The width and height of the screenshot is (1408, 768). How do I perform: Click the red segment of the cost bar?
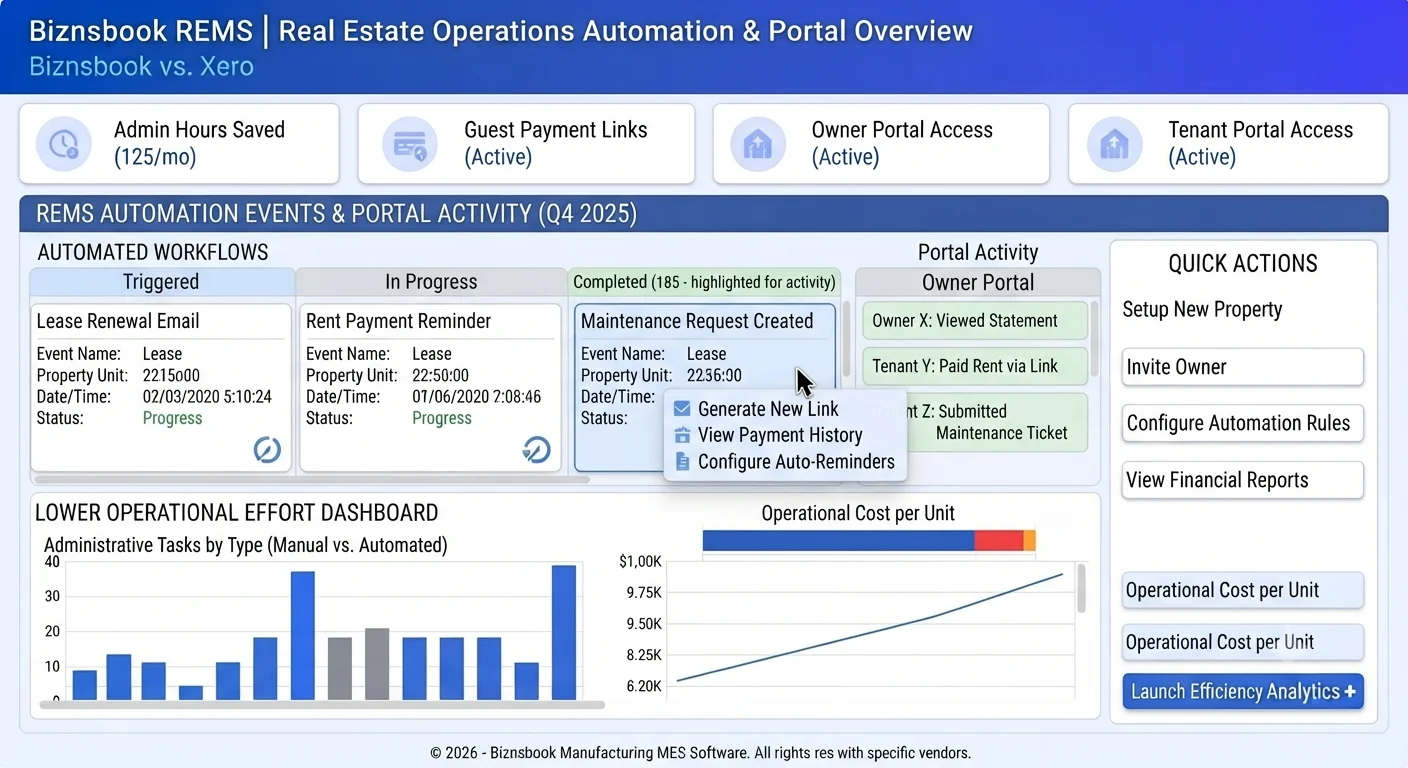[x=998, y=541]
